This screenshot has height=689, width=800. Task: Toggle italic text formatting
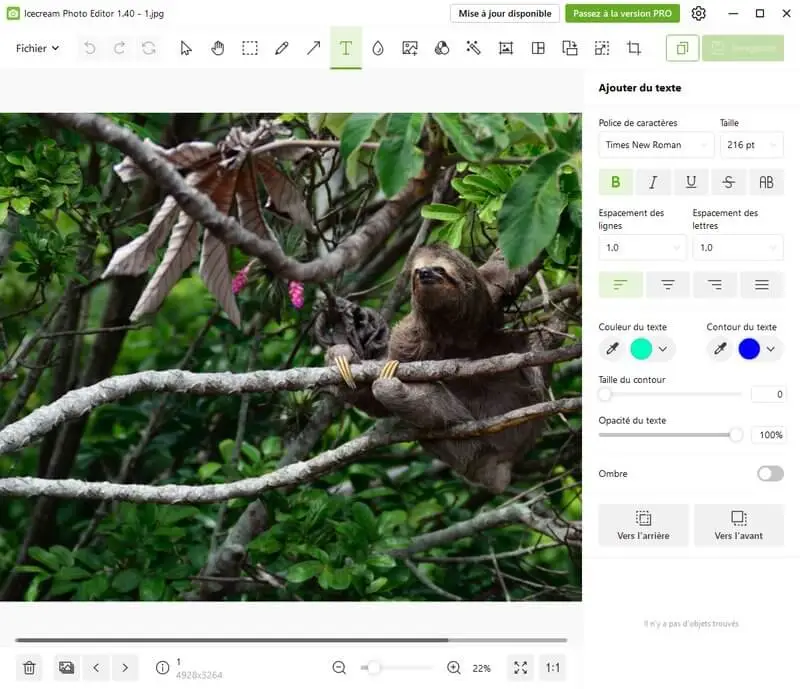[x=653, y=182]
